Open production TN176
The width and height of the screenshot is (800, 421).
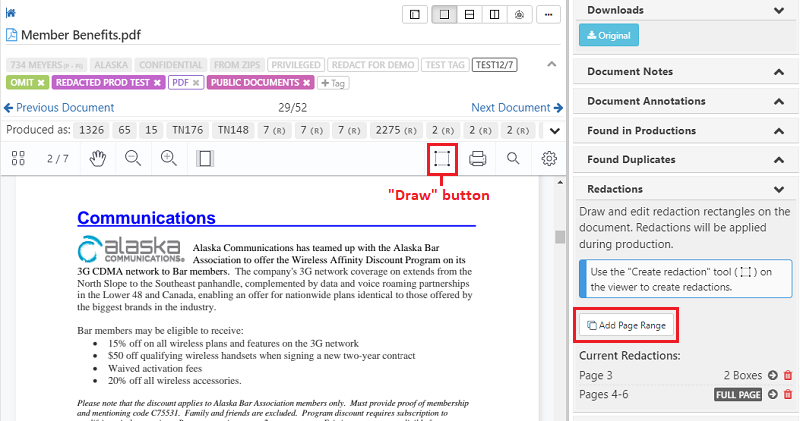187,130
